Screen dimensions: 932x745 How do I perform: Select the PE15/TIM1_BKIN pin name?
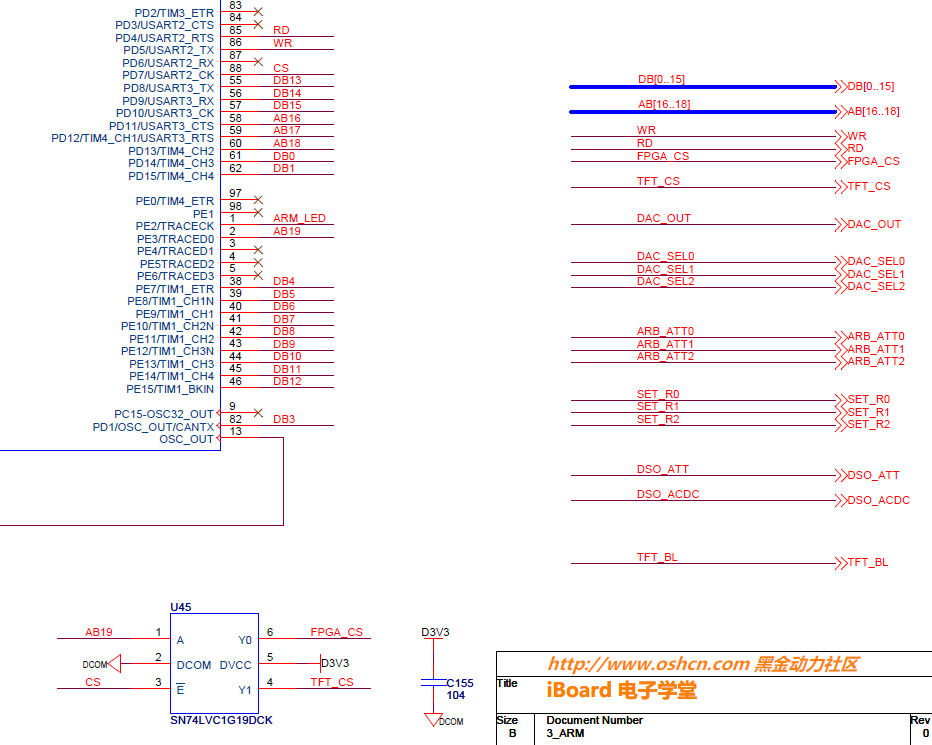point(170,389)
